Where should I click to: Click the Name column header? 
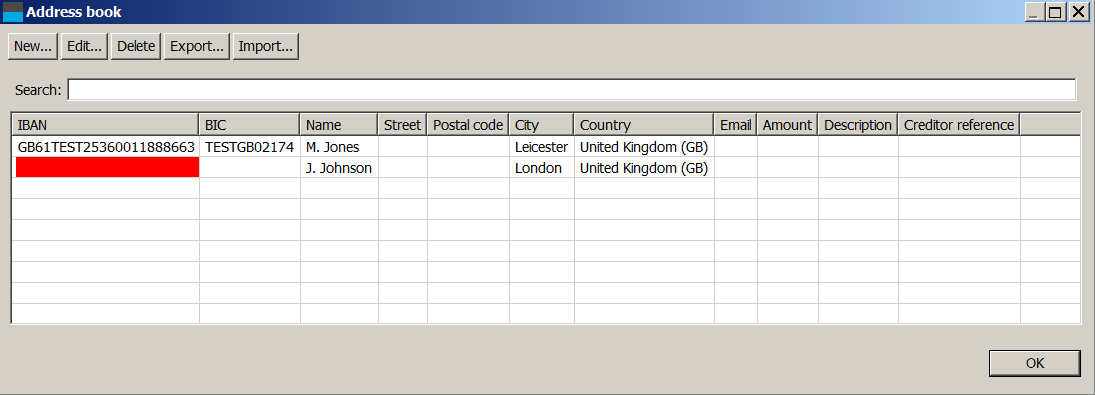click(339, 125)
